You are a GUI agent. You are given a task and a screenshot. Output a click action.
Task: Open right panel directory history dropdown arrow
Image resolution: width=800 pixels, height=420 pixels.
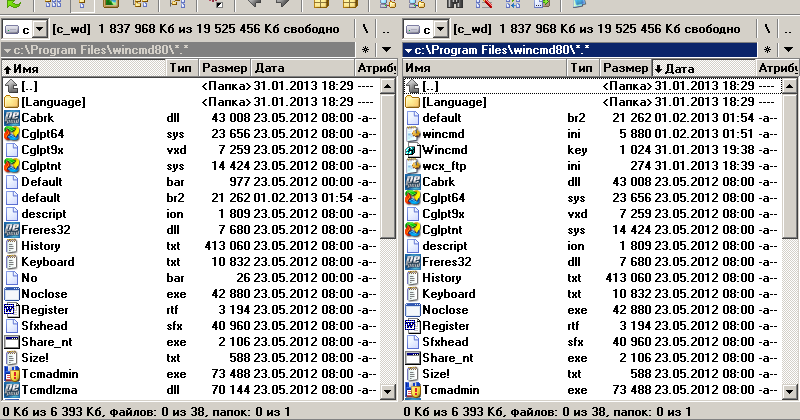(x=788, y=50)
